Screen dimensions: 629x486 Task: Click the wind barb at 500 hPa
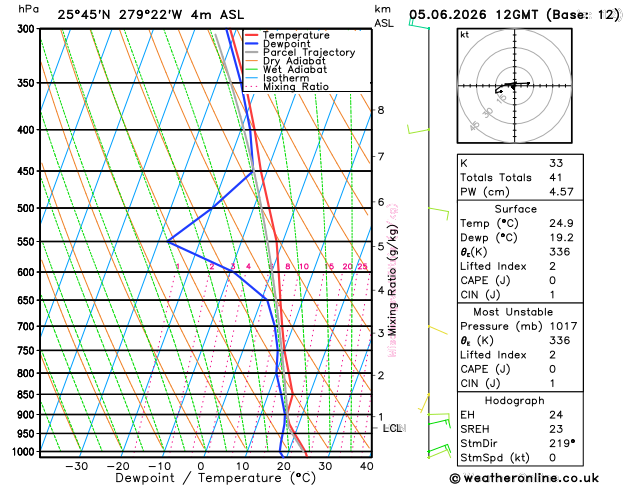[x=438, y=213]
